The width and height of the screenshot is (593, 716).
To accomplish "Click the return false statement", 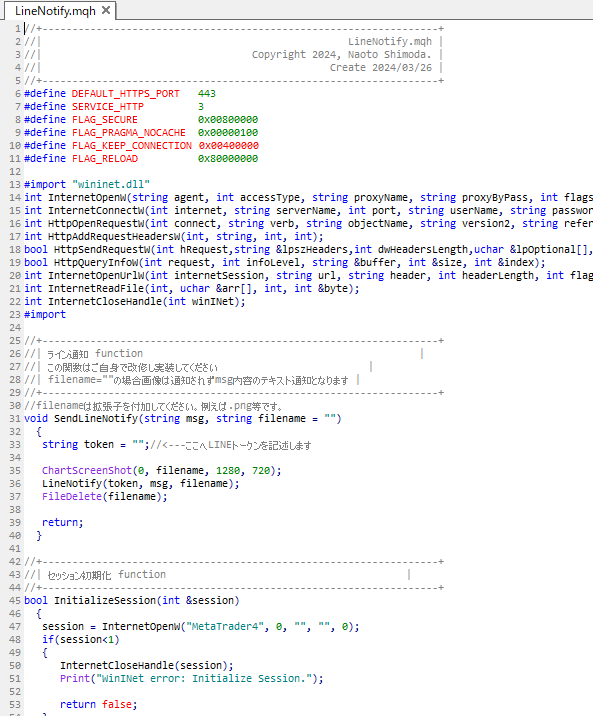I will [98, 705].
